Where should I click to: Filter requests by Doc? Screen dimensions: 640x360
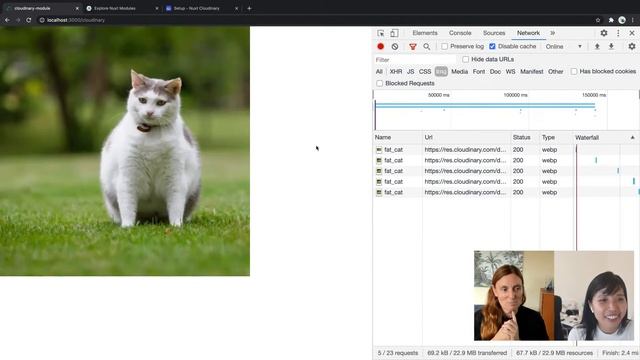(x=495, y=71)
